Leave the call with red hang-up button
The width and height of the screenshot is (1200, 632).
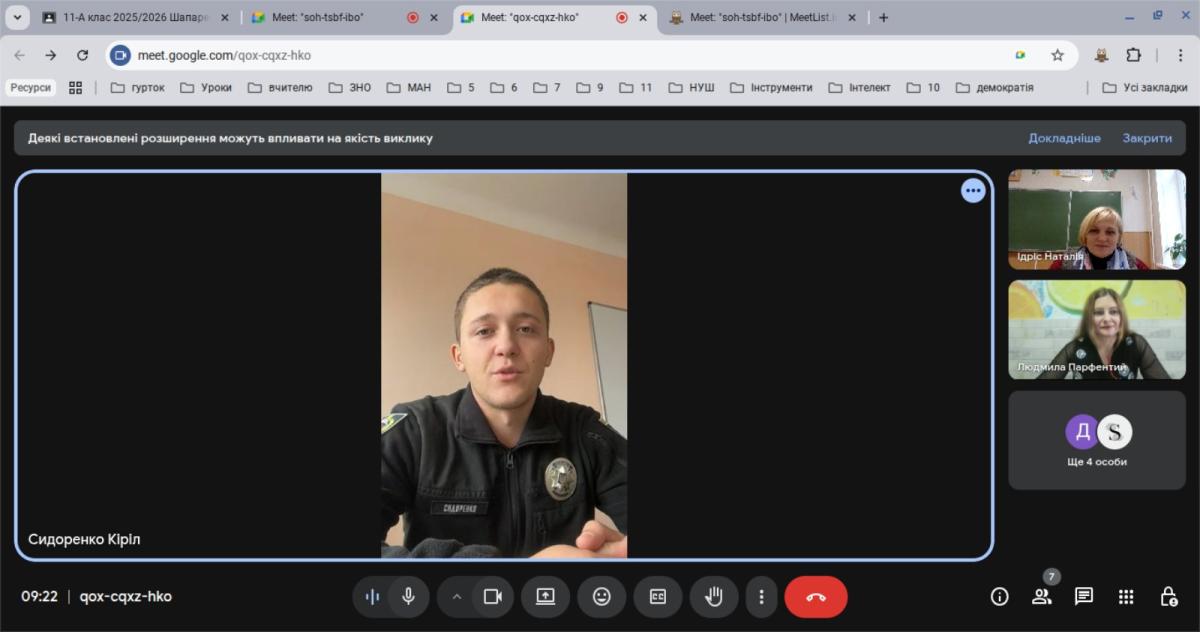[816, 596]
